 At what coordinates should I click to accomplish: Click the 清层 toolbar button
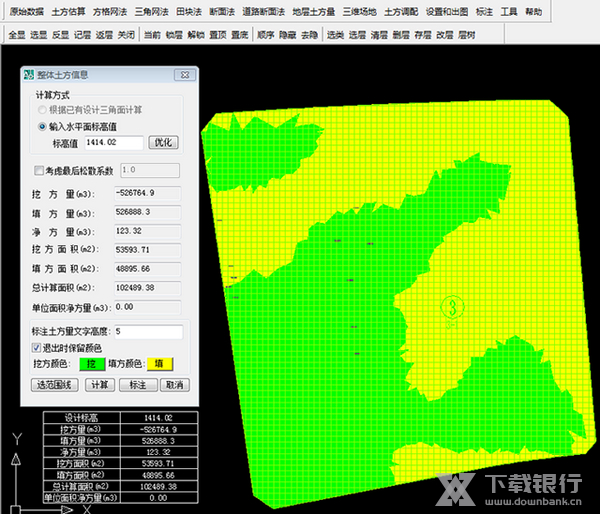click(379, 34)
